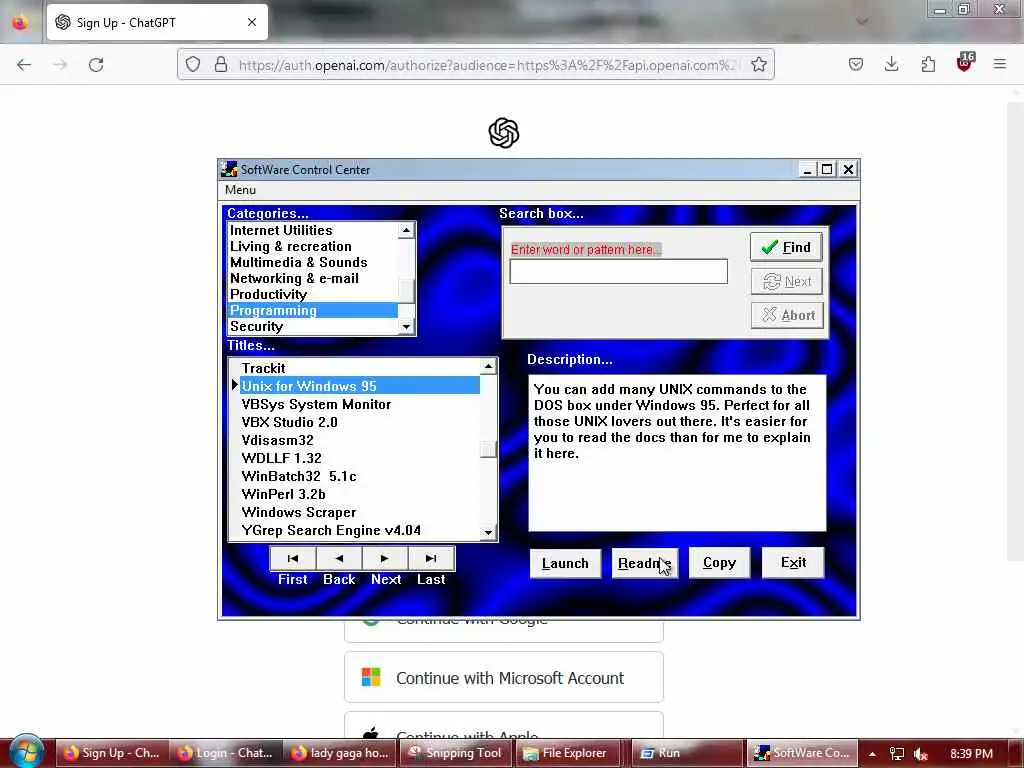Select WinPerl 3.2b title
Viewport: 1024px width, 768px height.
click(360, 494)
